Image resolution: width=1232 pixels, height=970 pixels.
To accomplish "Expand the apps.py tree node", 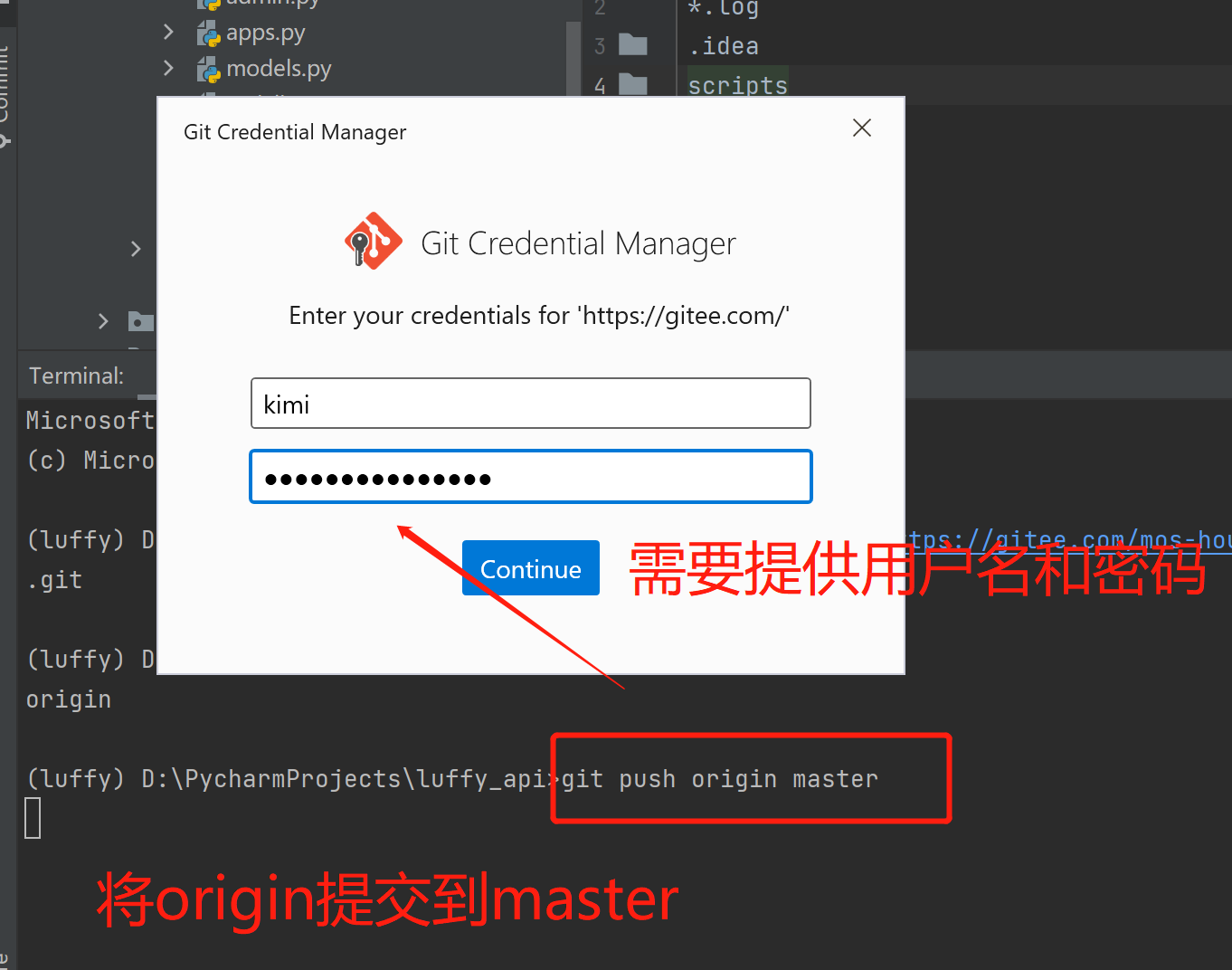I will click(168, 33).
